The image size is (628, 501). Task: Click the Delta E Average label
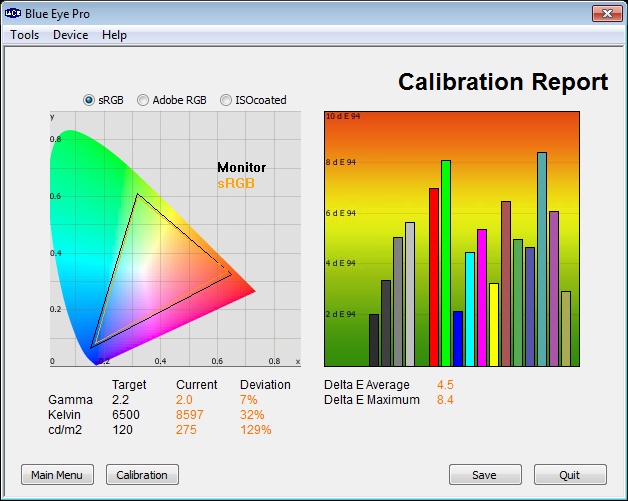click(x=367, y=385)
